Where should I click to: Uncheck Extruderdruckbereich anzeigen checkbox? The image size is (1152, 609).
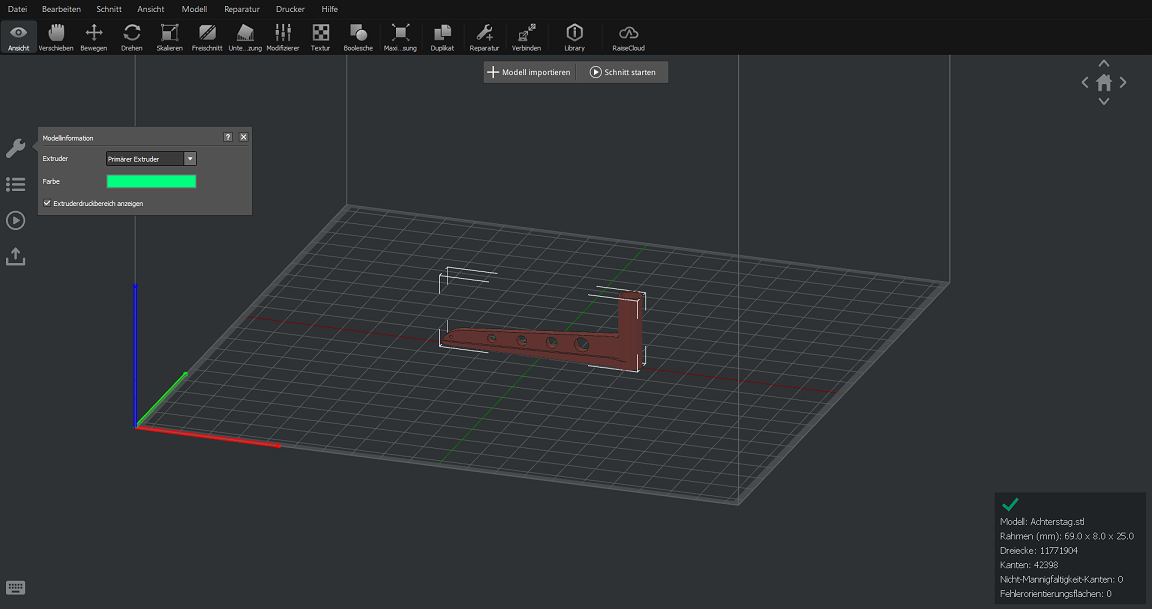click(47, 203)
